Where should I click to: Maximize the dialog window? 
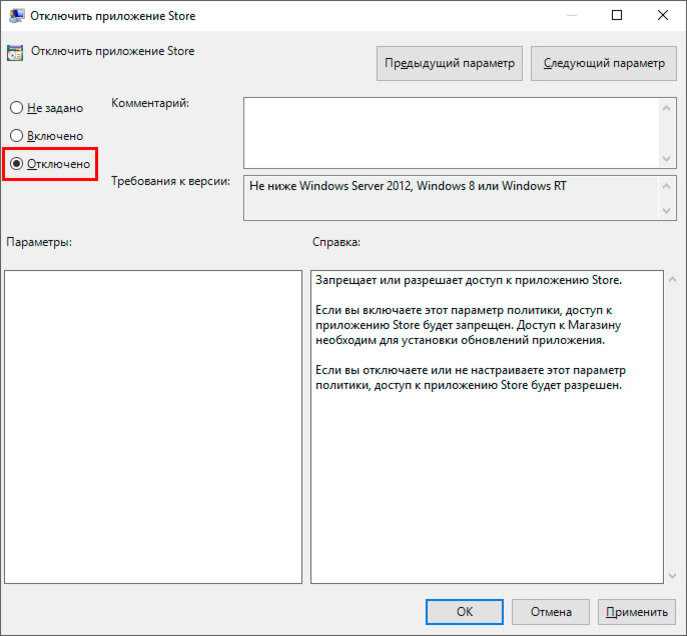pyautogui.click(x=617, y=15)
